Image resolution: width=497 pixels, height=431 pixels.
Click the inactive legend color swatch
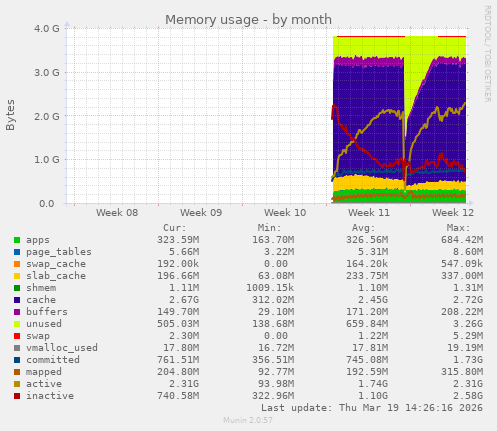click(x=17, y=396)
